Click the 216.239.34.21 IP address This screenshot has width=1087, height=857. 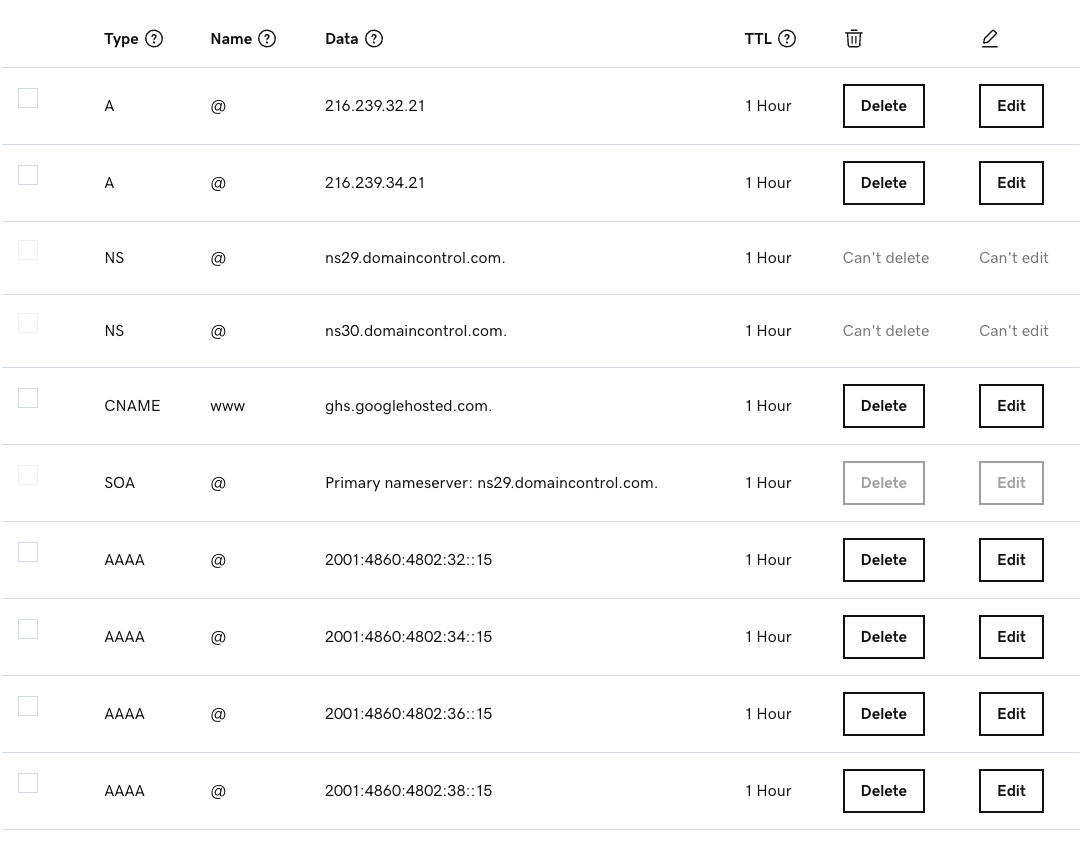[374, 183]
